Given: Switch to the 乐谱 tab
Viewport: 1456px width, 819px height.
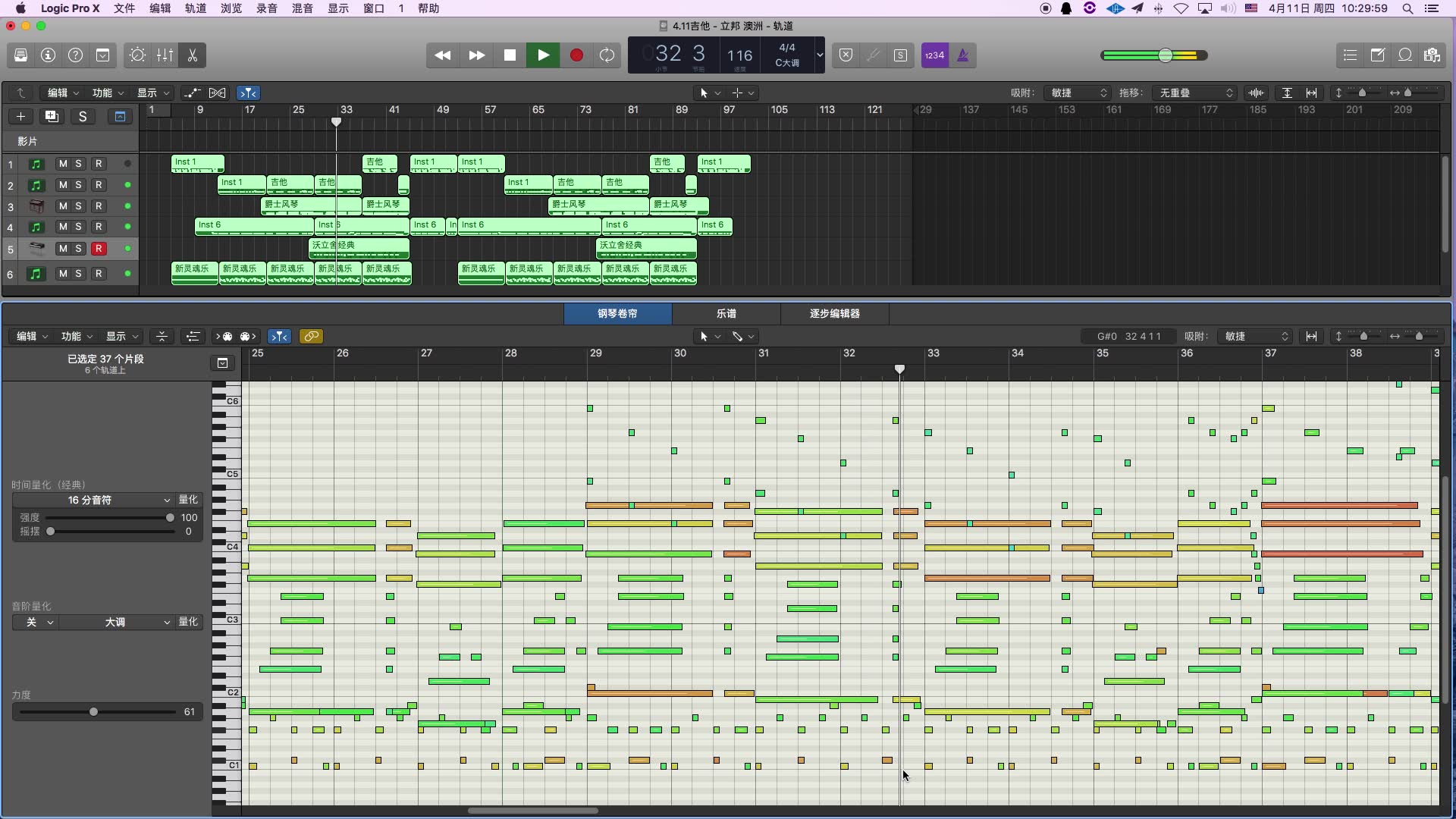Looking at the screenshot, I should (726, 313).
